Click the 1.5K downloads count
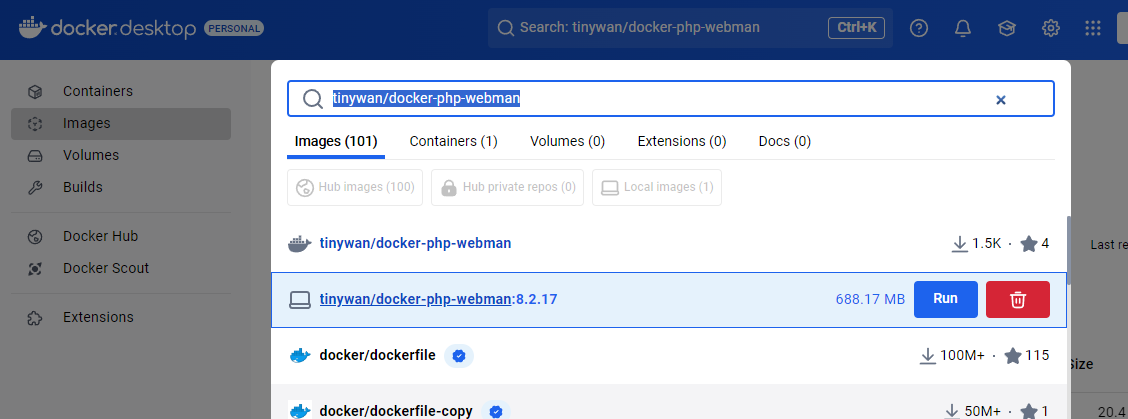Screen dimensions: 1128x419 click(986, 244)
